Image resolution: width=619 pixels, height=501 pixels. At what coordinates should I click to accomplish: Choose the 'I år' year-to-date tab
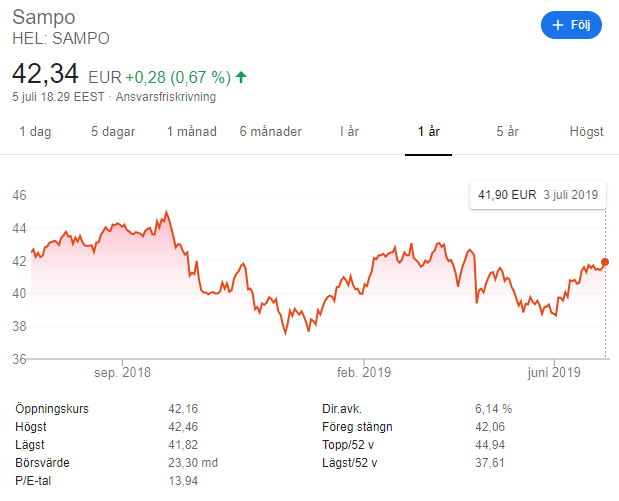pyautogui.click(x=349, y=131)
